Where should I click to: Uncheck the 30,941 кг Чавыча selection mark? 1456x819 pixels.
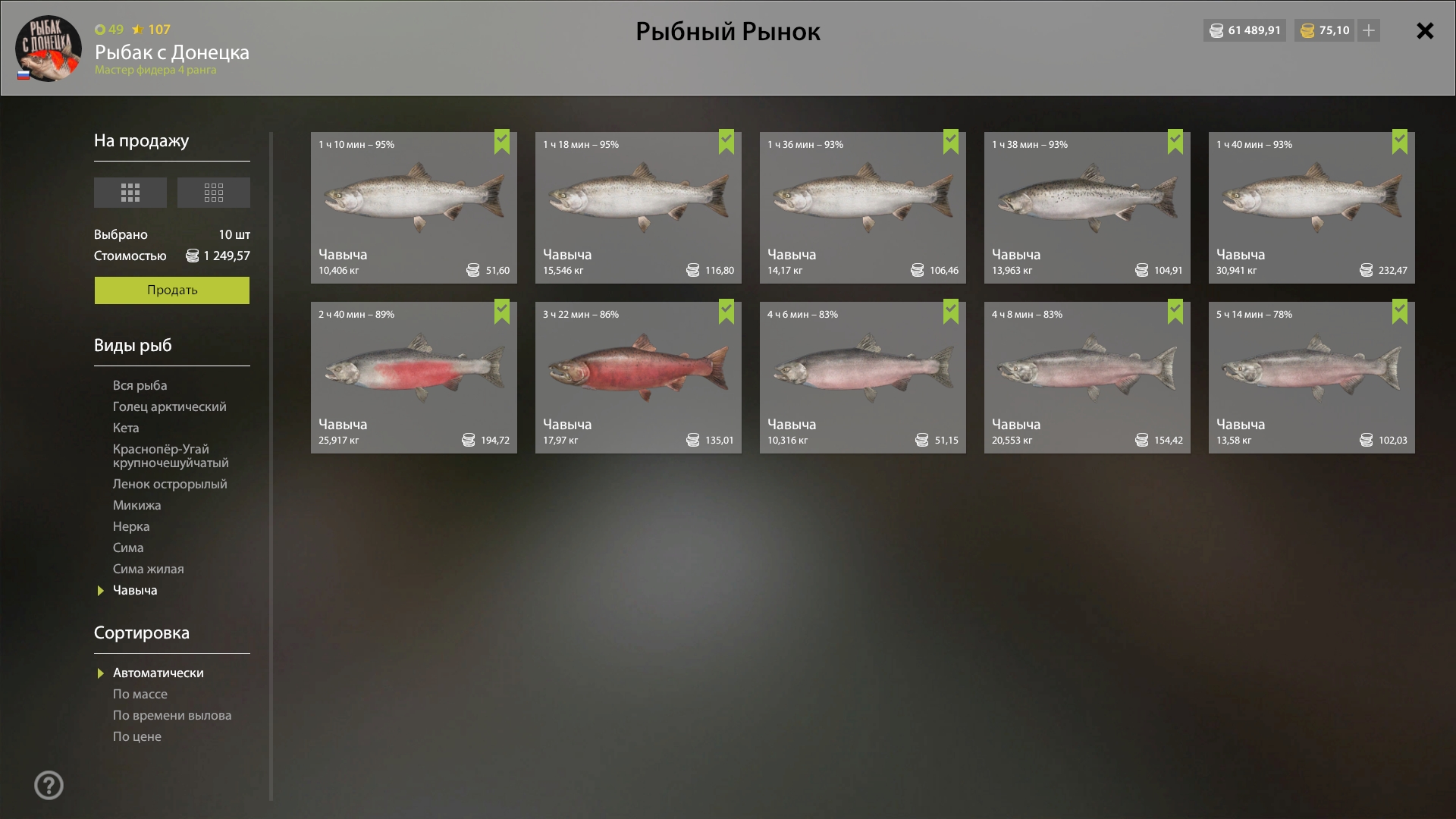pos(1400,141)
